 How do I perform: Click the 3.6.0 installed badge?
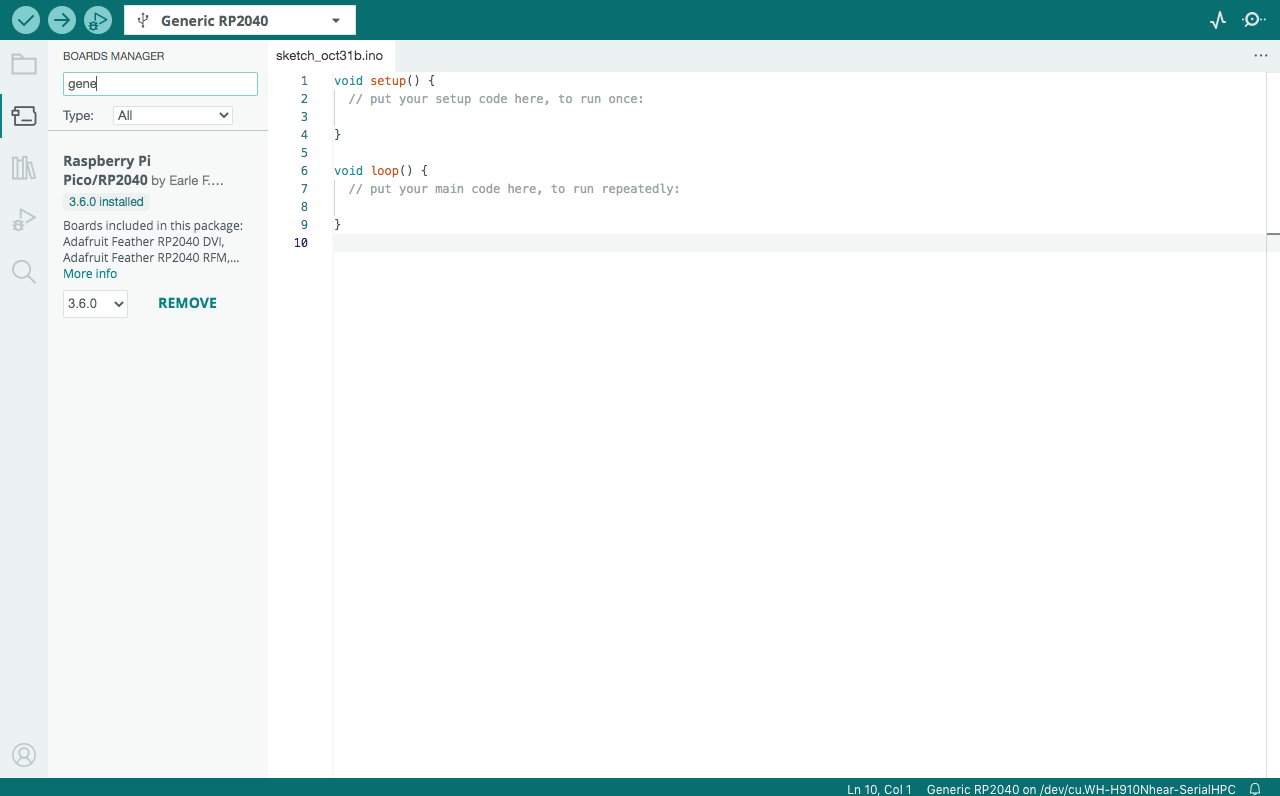coord(106,202)
